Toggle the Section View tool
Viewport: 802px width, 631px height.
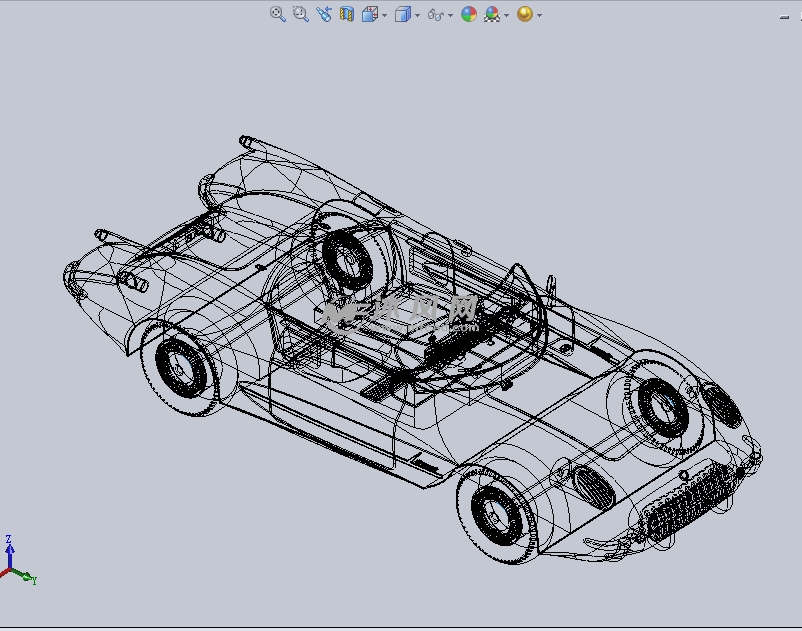(347, 14)
